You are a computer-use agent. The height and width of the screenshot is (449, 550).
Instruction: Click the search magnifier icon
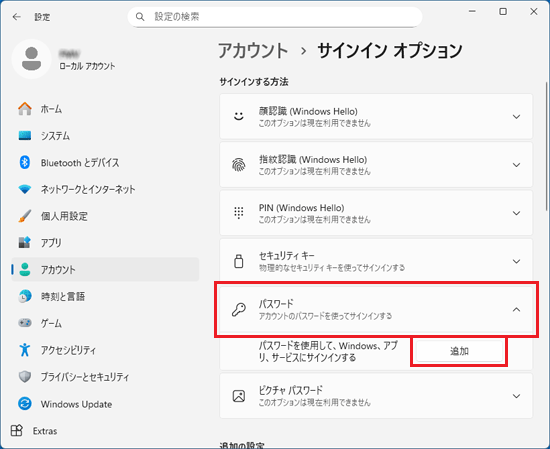click(140, 16)
